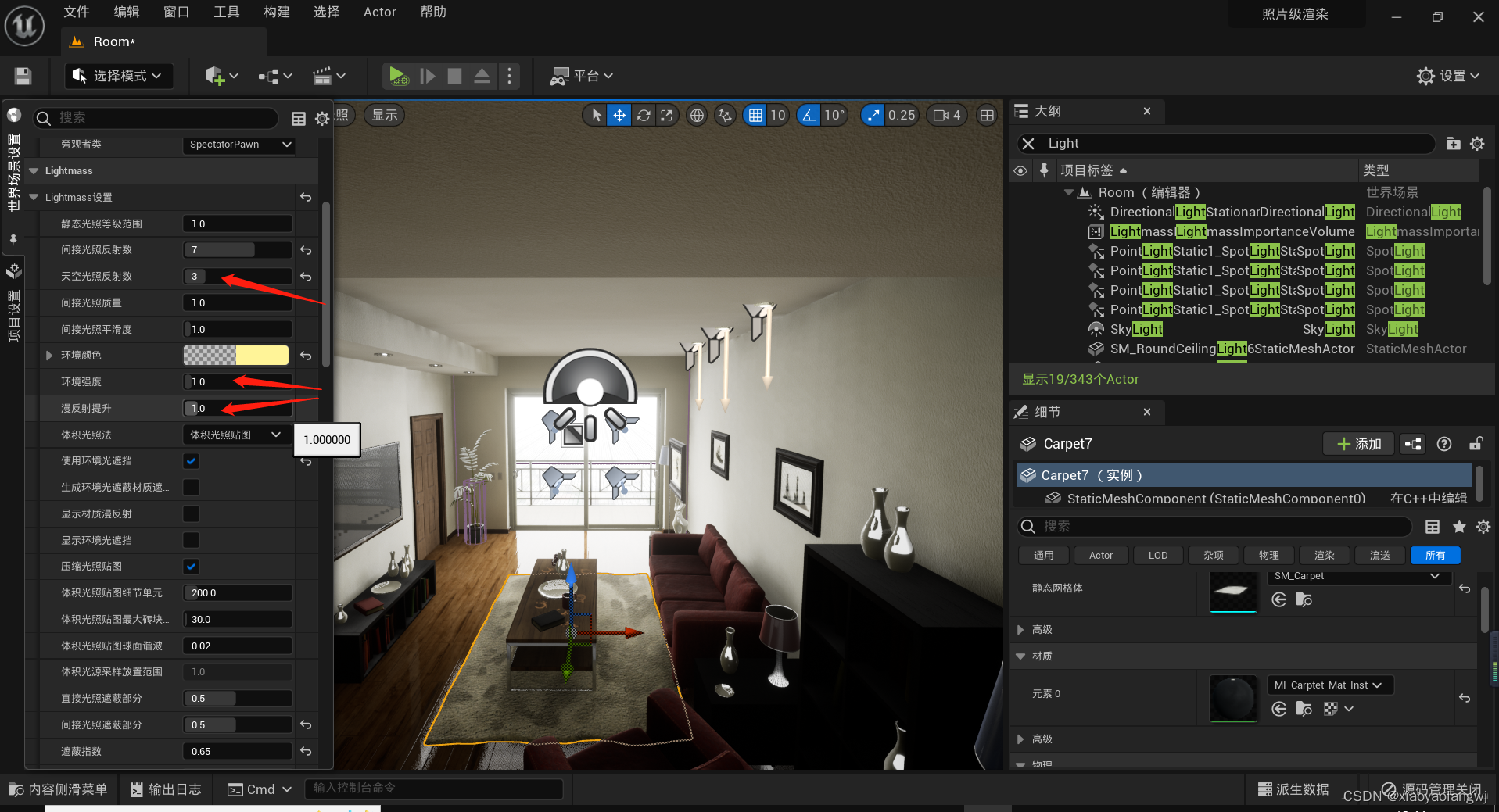Uncheck the 压缩光照贴图 checkbox
Viewport: 1499px width, 812px height.
click(x=192, y=567)
